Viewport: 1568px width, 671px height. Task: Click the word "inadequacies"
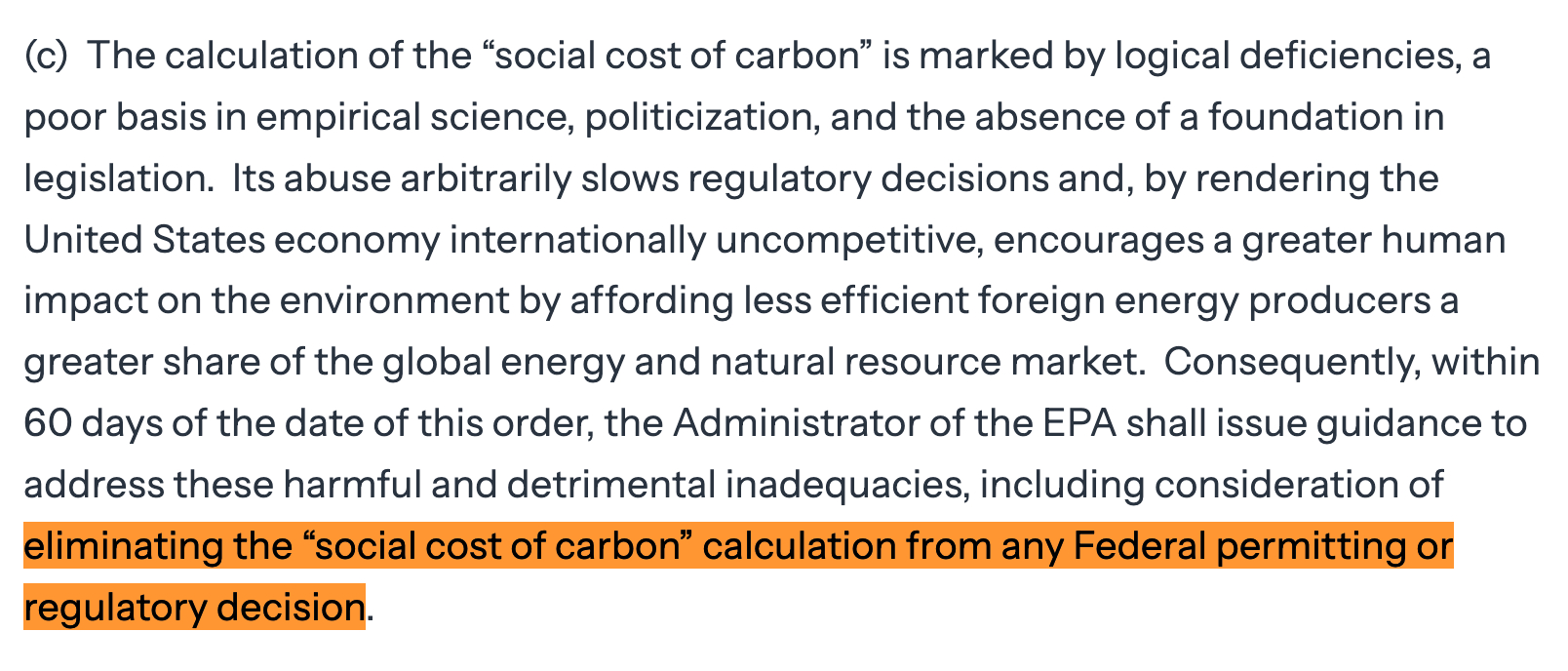point(845,485)
